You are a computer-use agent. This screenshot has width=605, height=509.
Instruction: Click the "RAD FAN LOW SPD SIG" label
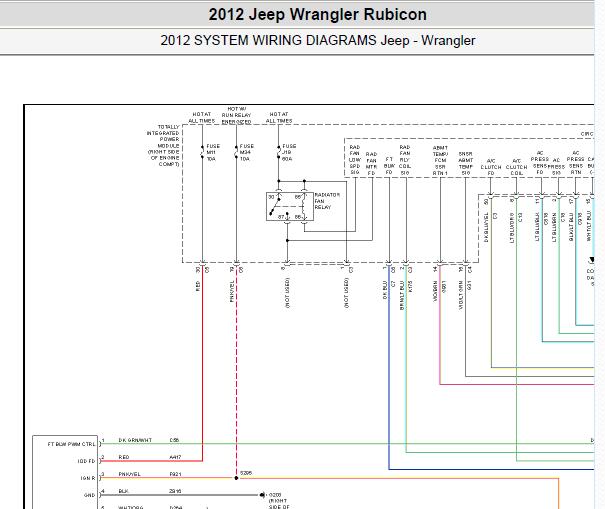[x=355, y=160]
